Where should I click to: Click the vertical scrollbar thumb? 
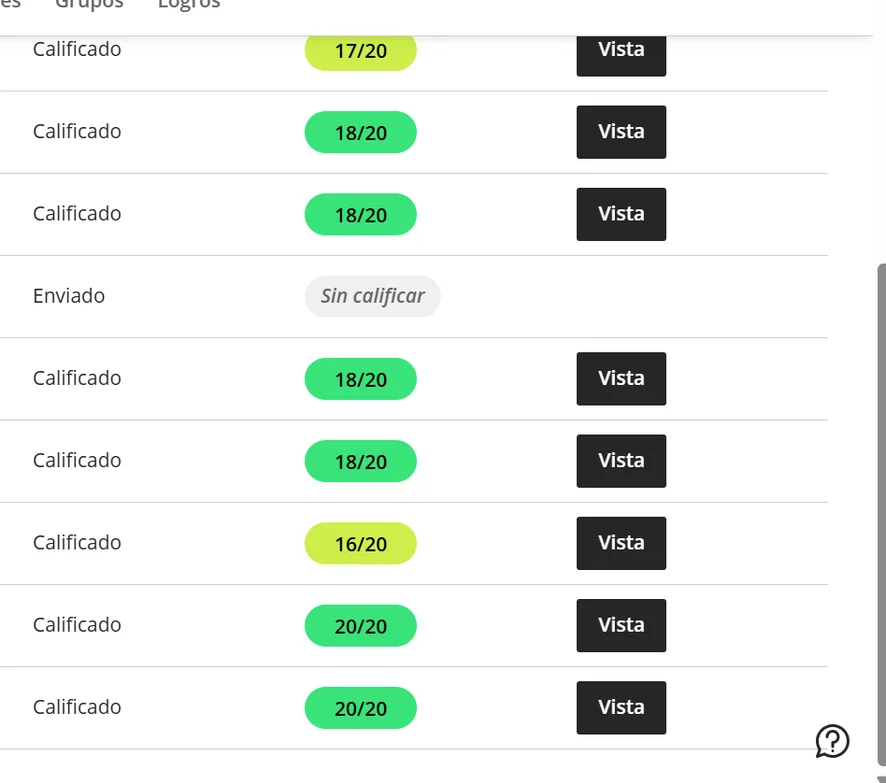tap(881, 500)
